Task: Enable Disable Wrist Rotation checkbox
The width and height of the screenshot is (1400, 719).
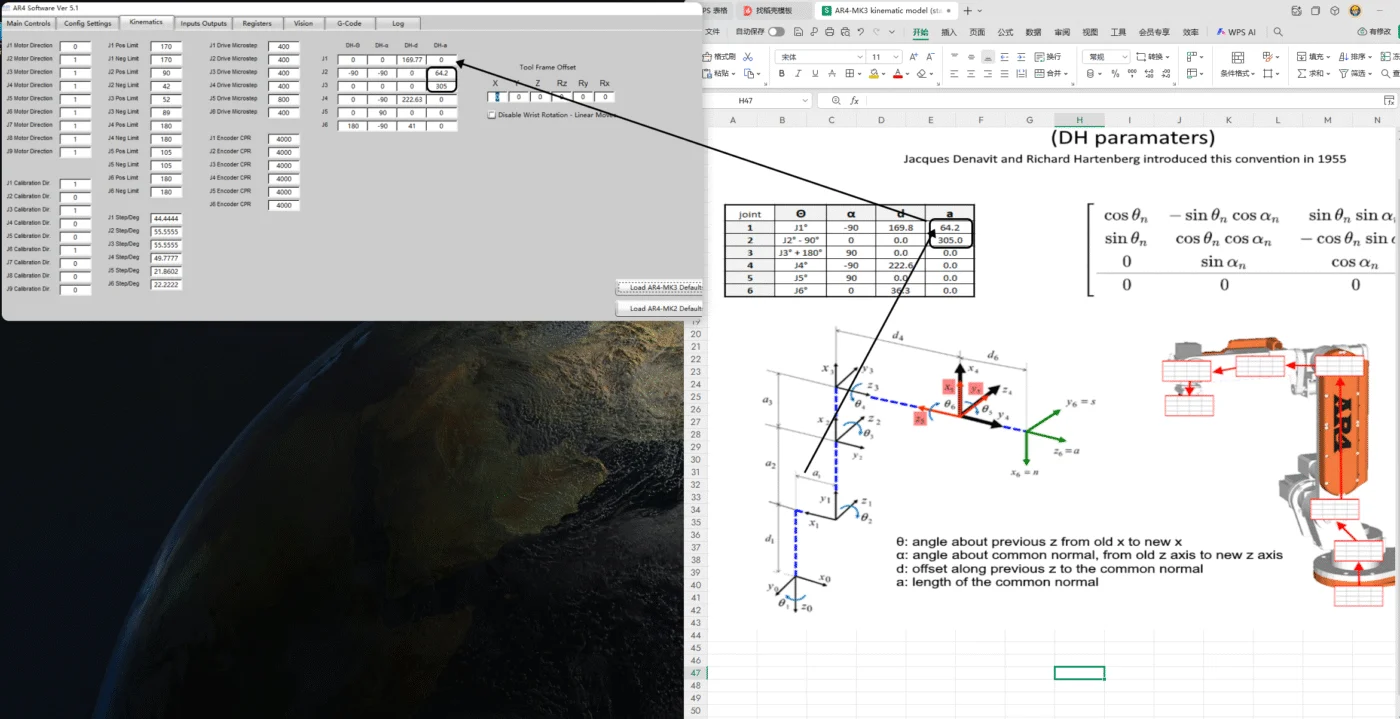Action: click(x=491, y=115)
